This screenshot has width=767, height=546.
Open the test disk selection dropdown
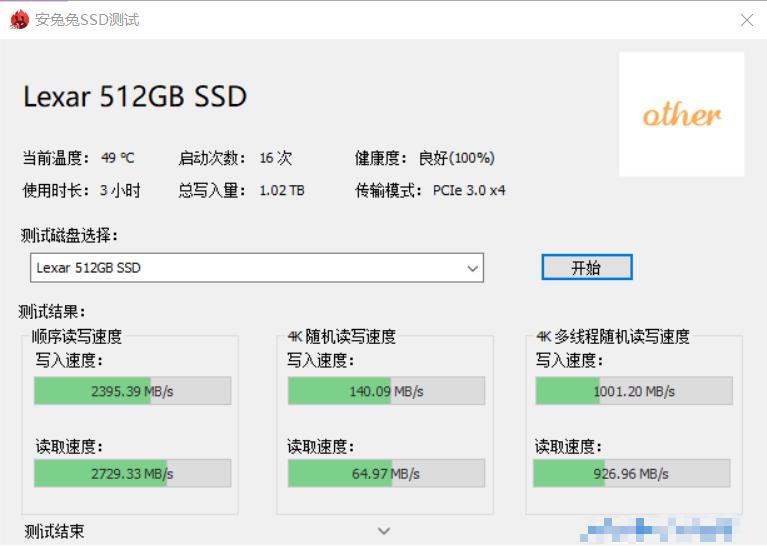pos(256,268)
